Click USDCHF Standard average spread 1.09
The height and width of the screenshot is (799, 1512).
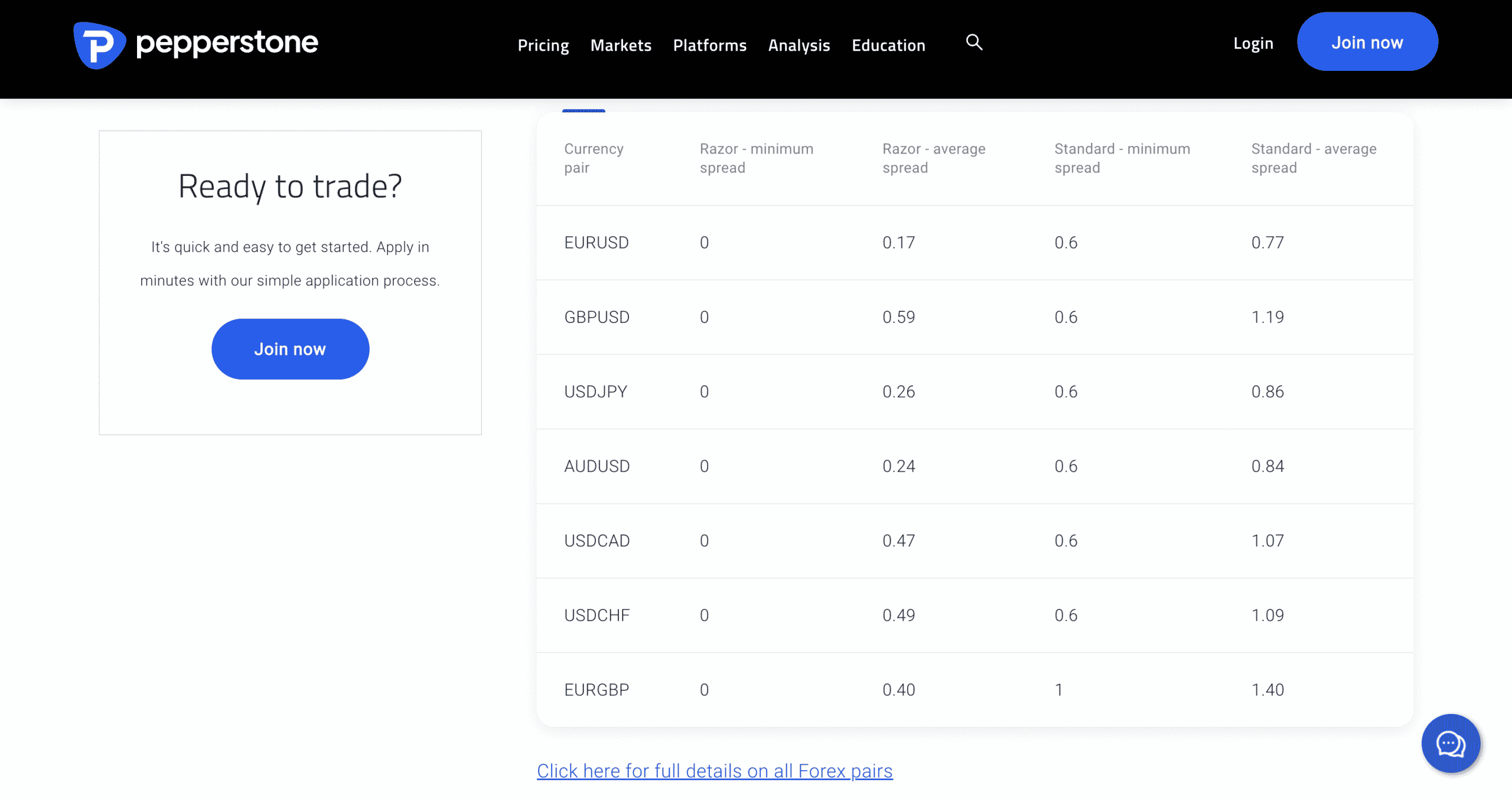click(1267, 615)
